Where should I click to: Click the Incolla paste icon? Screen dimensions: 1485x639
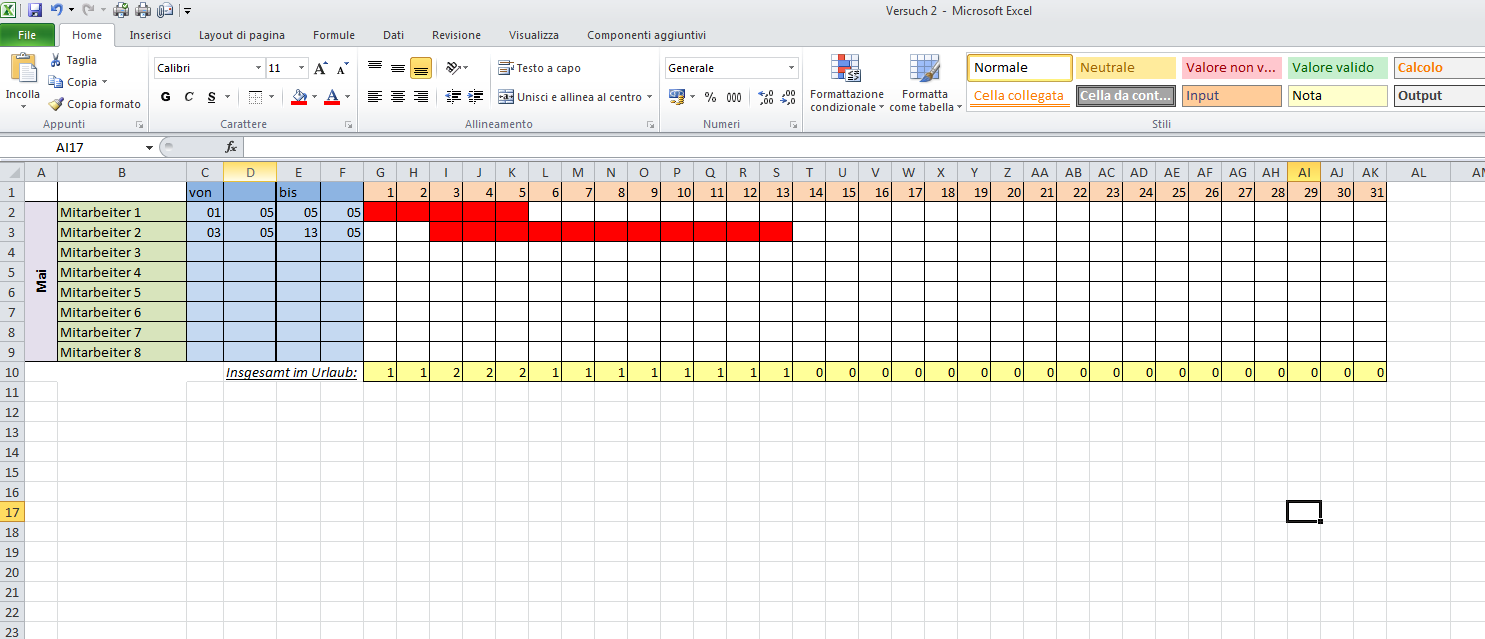pyautogui.click(x=22, y=72)
